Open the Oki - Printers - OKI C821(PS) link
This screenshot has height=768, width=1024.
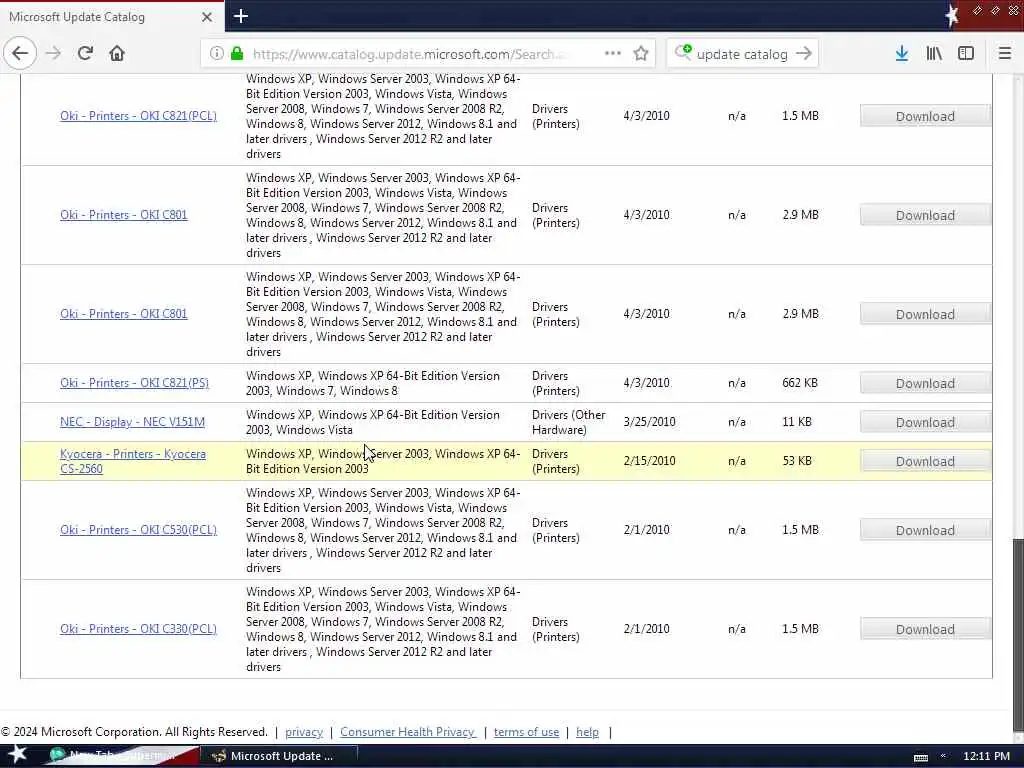[135, 383]
